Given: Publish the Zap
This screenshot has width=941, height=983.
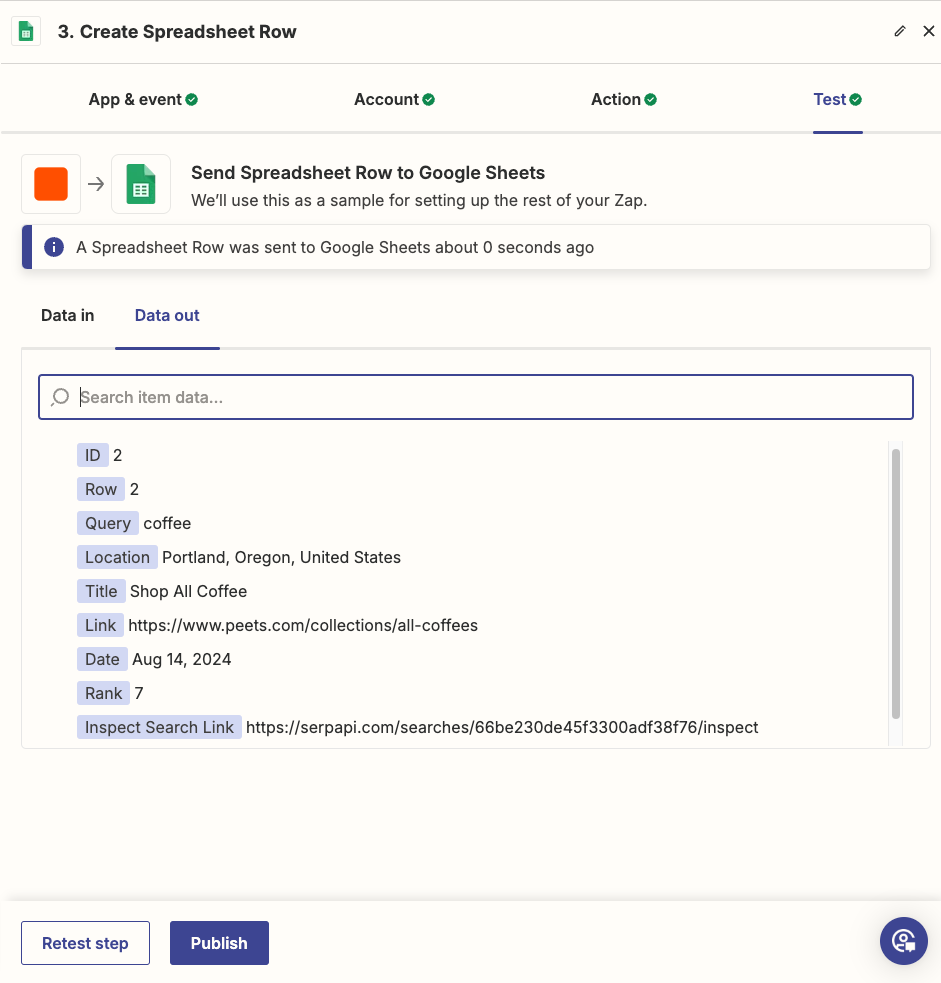Looking at the screenshot, I should (x=219, y=943).
